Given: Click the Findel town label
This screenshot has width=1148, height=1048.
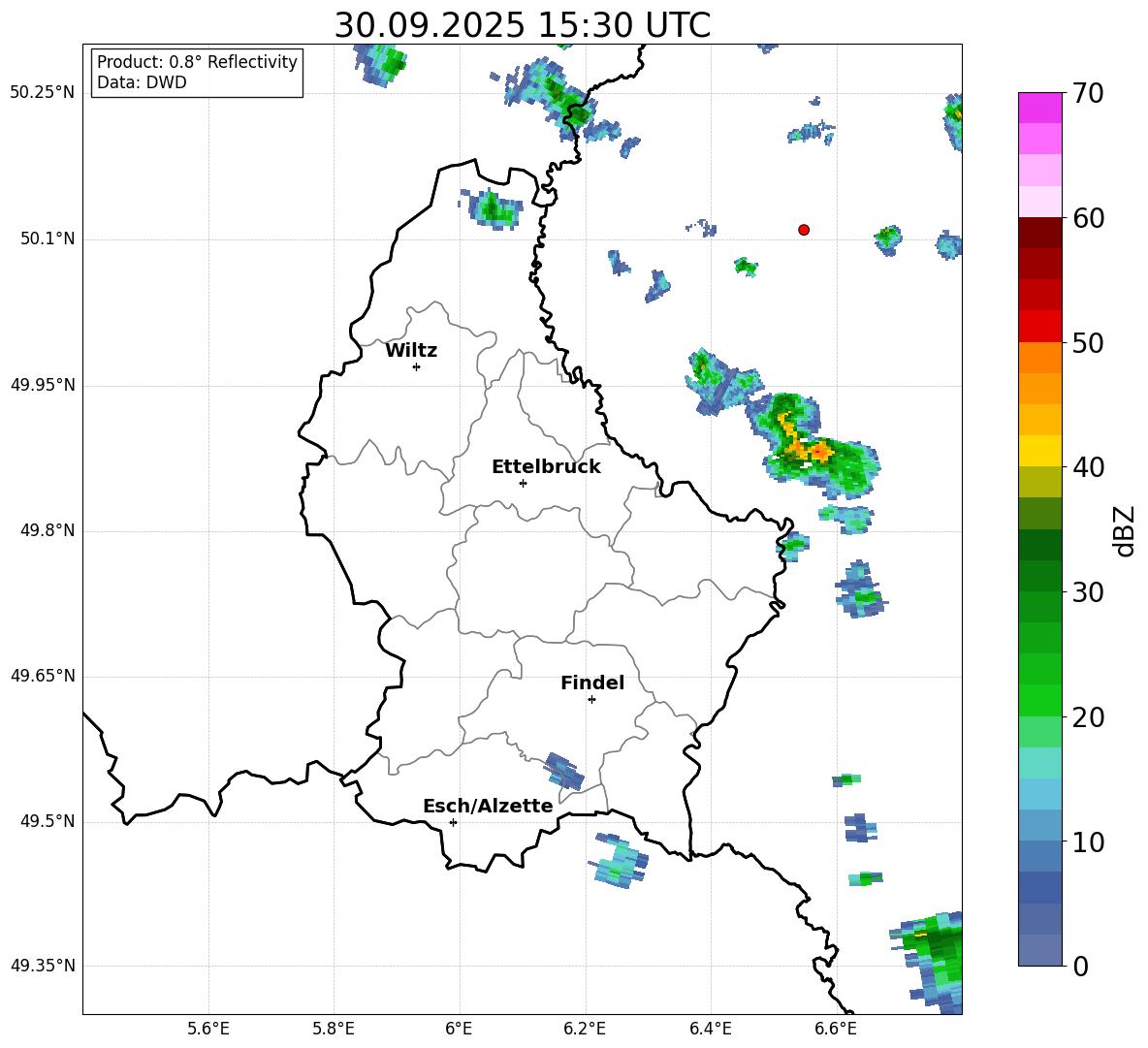Looking at the screenshot, I should (x=592, y=683).
